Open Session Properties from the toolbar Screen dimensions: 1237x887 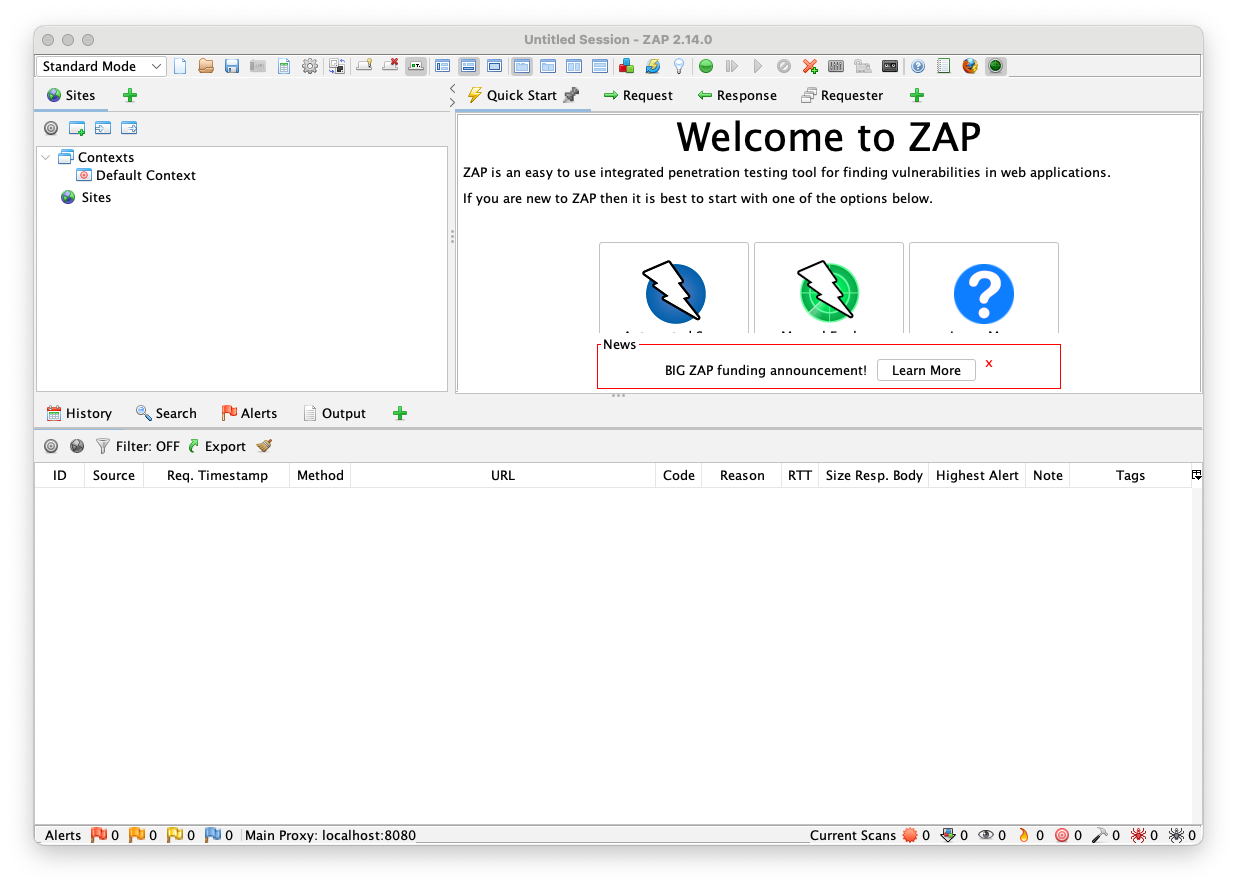pos(284,67)
